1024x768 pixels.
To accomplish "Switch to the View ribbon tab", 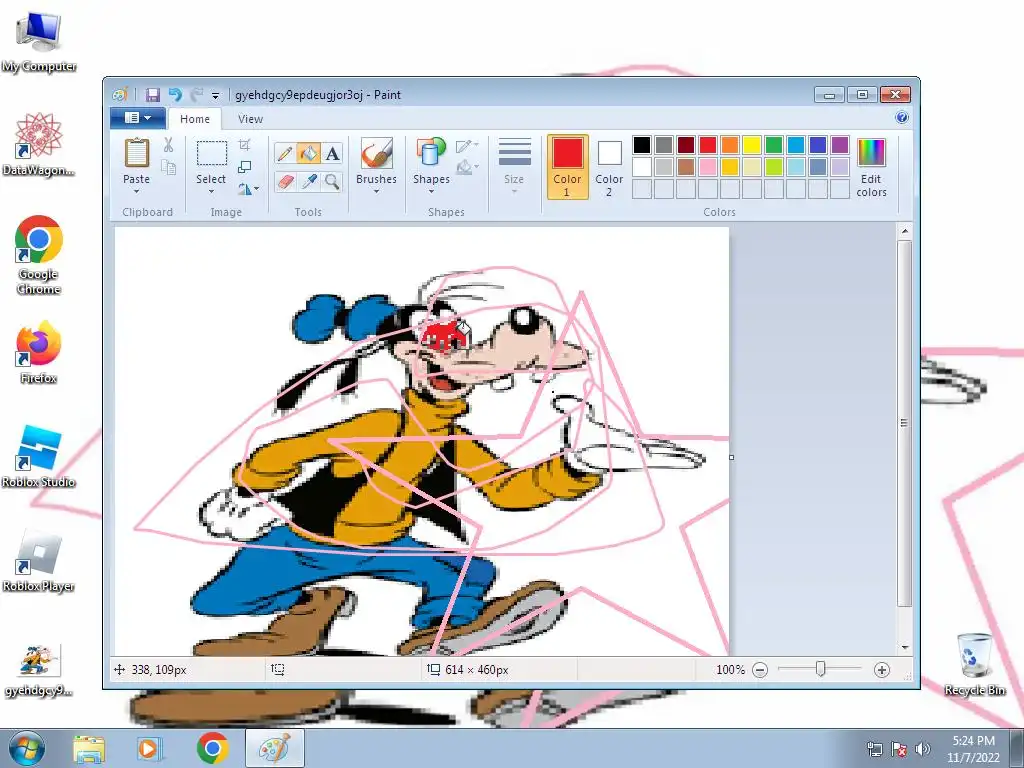I will (250, 119).
